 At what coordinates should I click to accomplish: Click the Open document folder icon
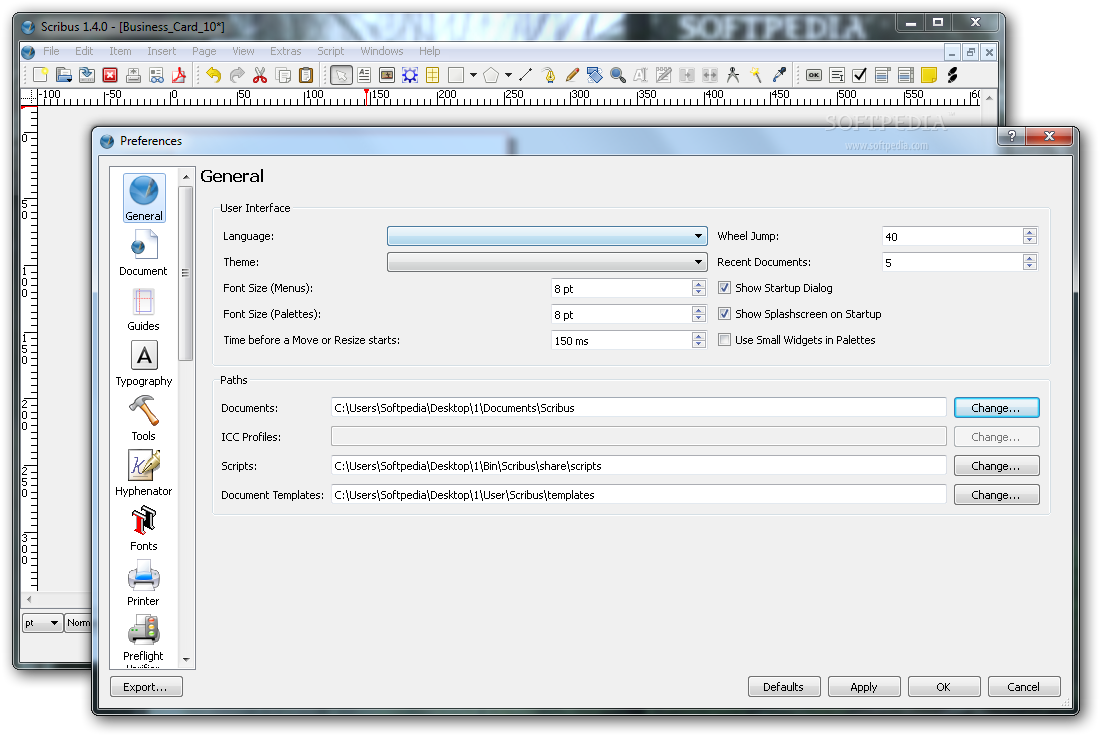(64, 75)
